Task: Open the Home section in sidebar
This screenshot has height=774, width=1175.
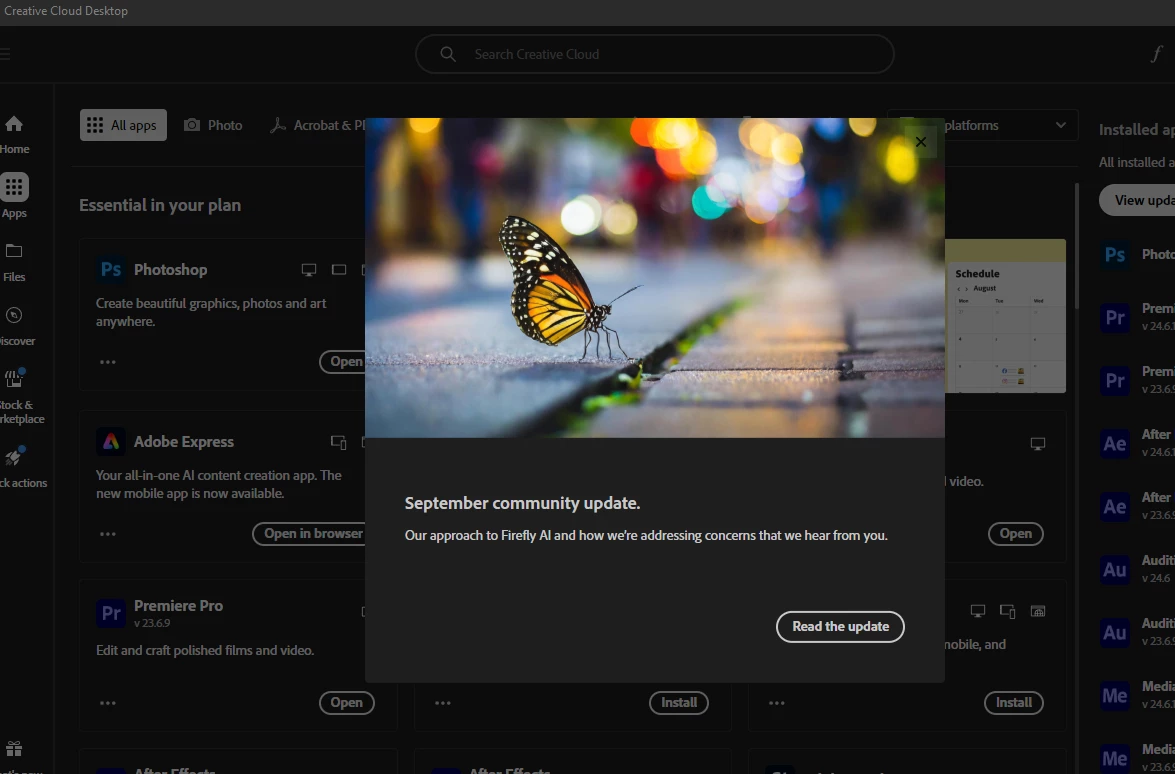Action: [14, 135]
